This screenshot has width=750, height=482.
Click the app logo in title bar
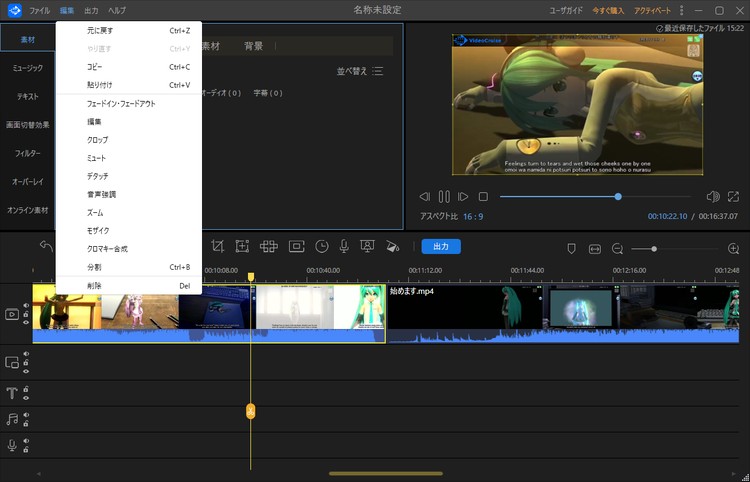(15, 10)
